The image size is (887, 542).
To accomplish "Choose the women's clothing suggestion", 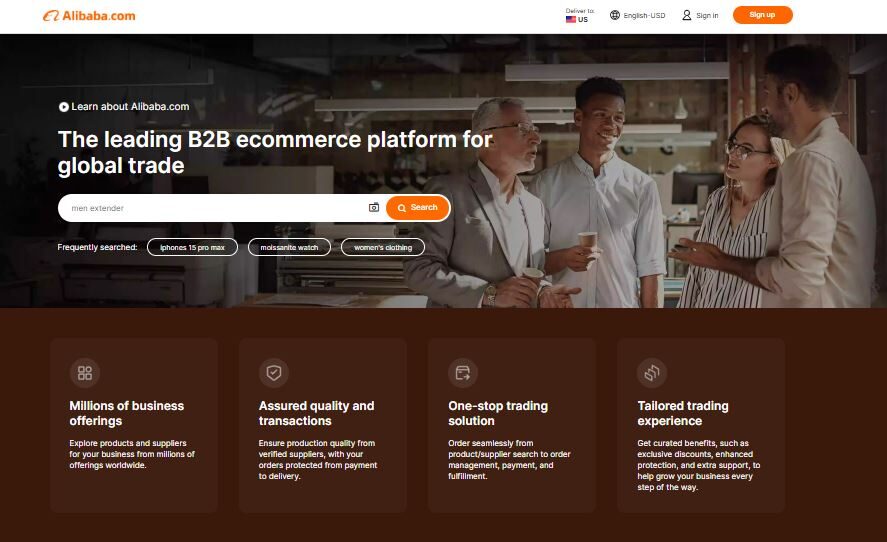I will click(383, 247).
